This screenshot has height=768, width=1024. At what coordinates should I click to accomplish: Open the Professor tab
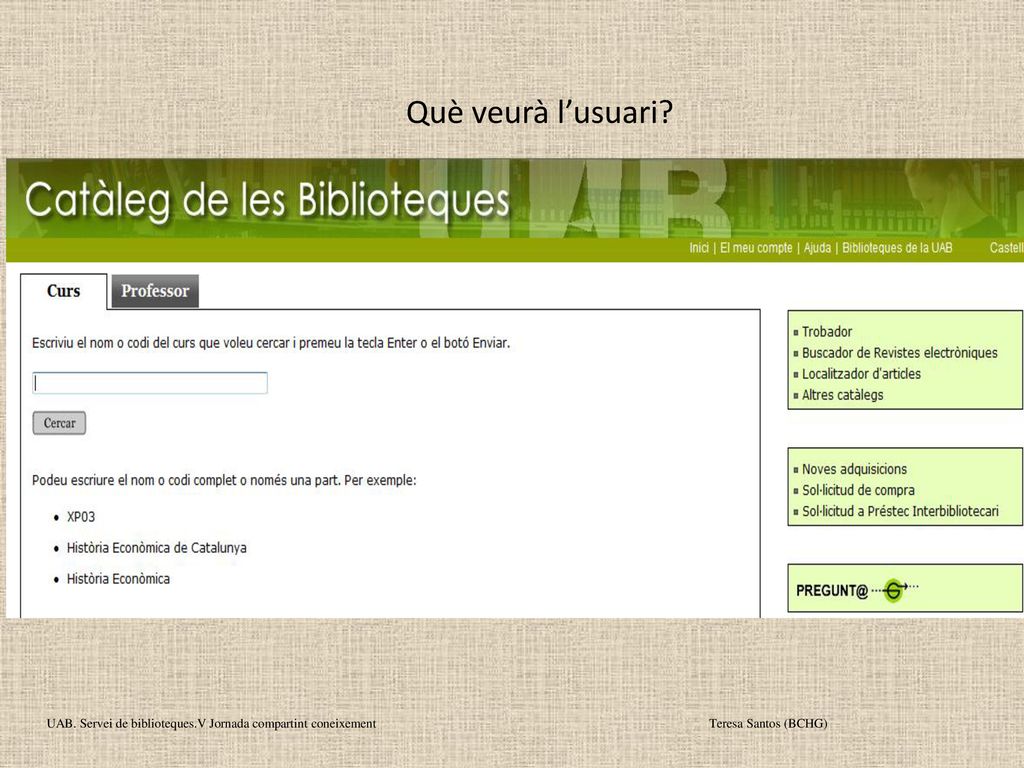(155, 291)
